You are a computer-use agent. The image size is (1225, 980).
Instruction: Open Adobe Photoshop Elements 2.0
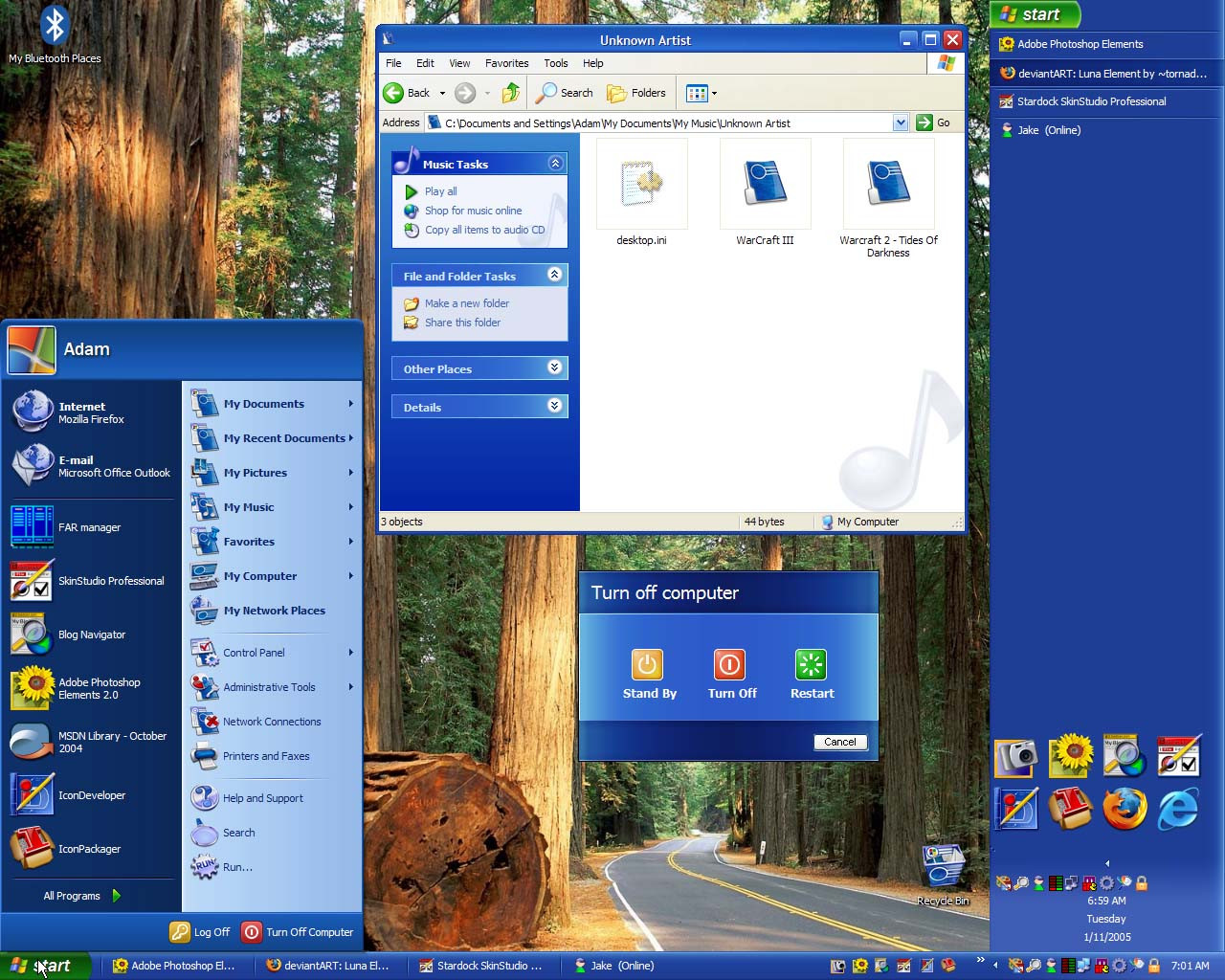pyautogui.click(x=92, y=688)
